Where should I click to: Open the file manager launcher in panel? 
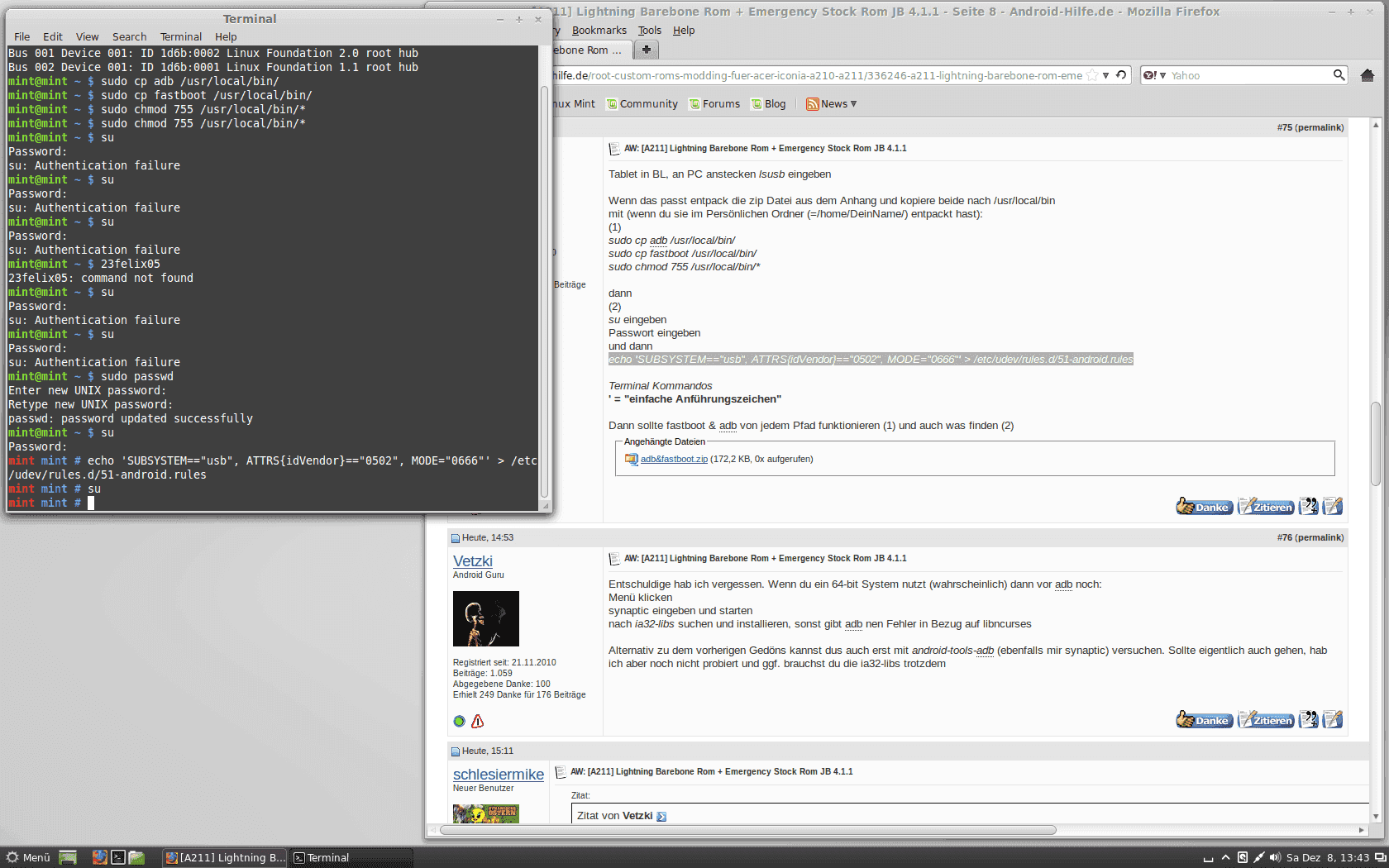coord(136,857)
